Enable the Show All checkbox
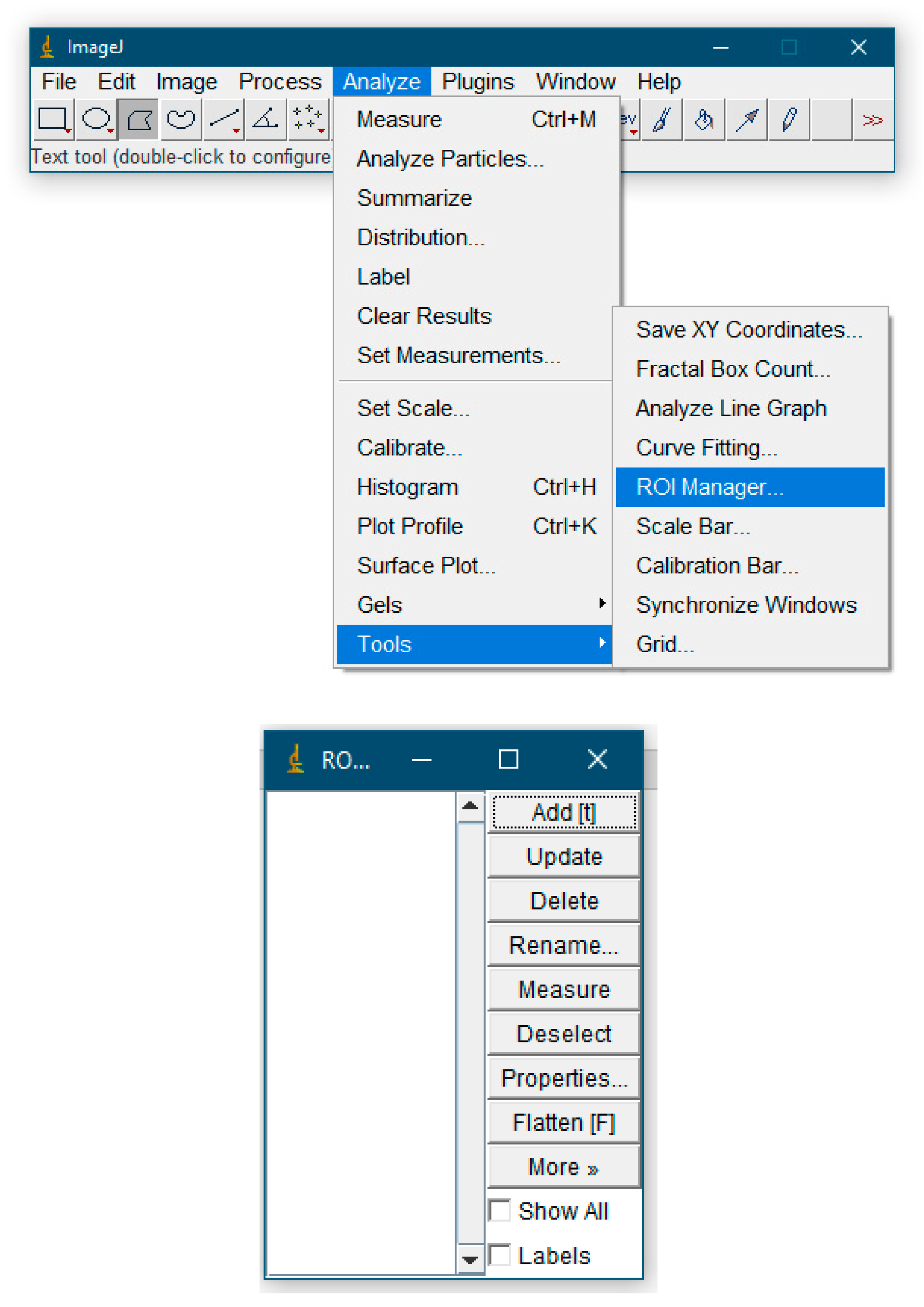The height and width of the screenshot is (1307, 924). point(500,1211)
